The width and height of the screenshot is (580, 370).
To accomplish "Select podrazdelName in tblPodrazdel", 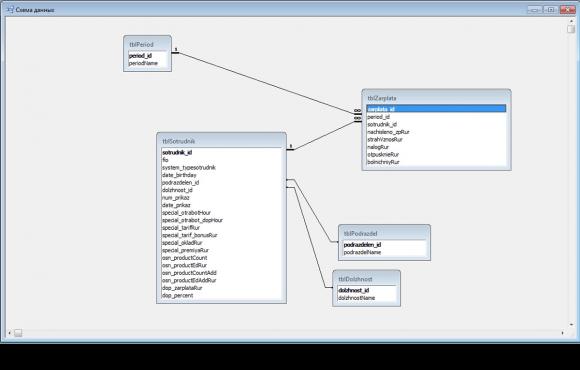I will point(384,252).
